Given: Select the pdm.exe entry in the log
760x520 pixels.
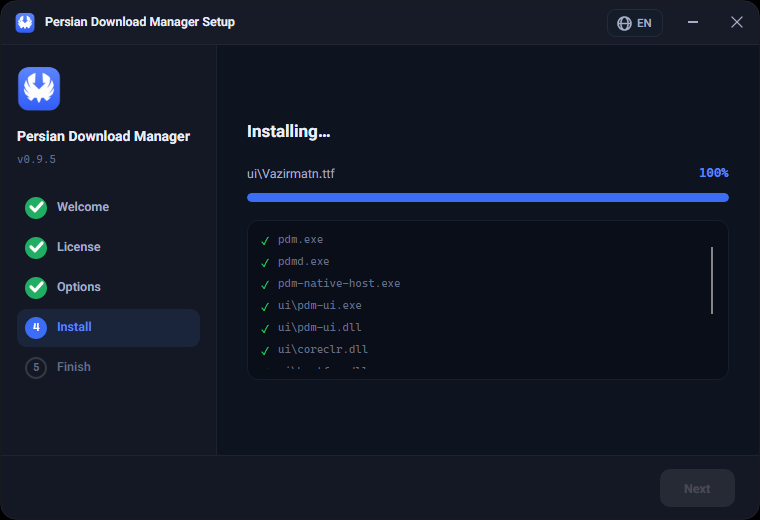Looking at the screenshot, I should [301, 239].
